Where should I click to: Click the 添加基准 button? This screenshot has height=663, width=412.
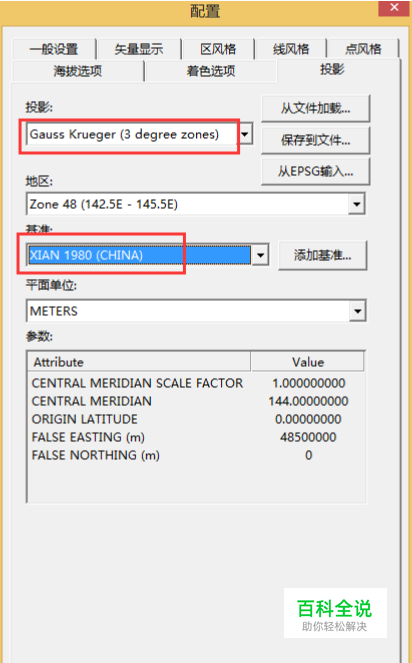pos(322,255)
